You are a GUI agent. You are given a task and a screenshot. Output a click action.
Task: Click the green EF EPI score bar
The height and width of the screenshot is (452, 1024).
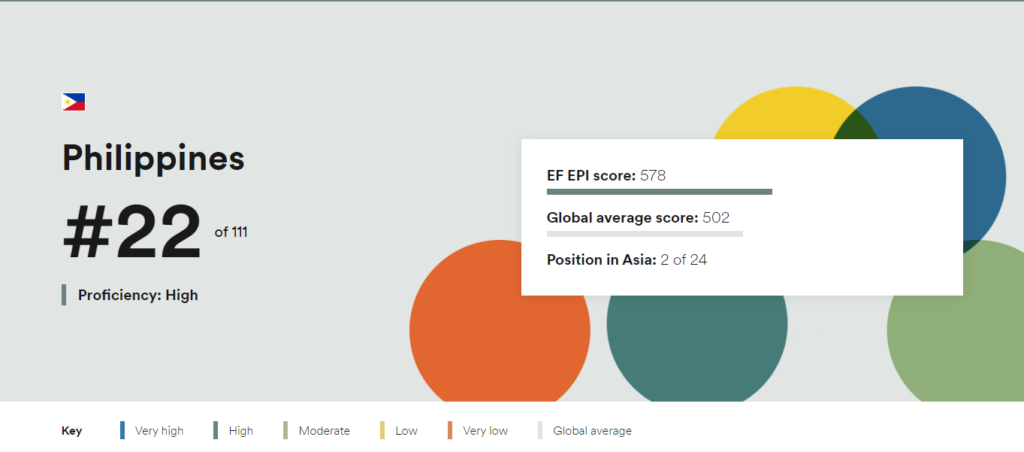[x=660, y=191]
